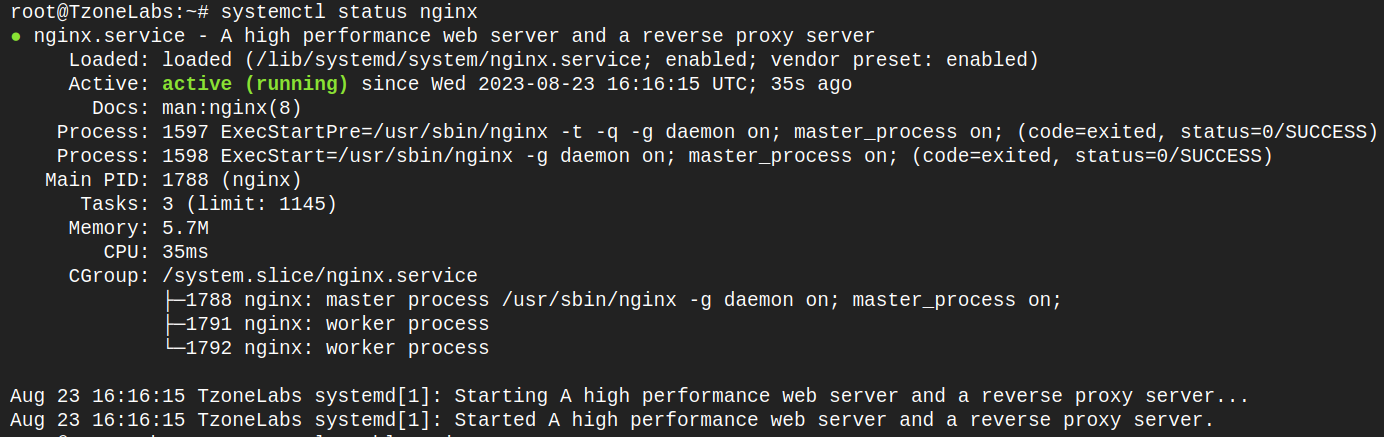The width and height of the screenshot is (1384, 437).
Task: Click the Main PID 1788 value
Action: pyautogui.click(x=231, y=180)
